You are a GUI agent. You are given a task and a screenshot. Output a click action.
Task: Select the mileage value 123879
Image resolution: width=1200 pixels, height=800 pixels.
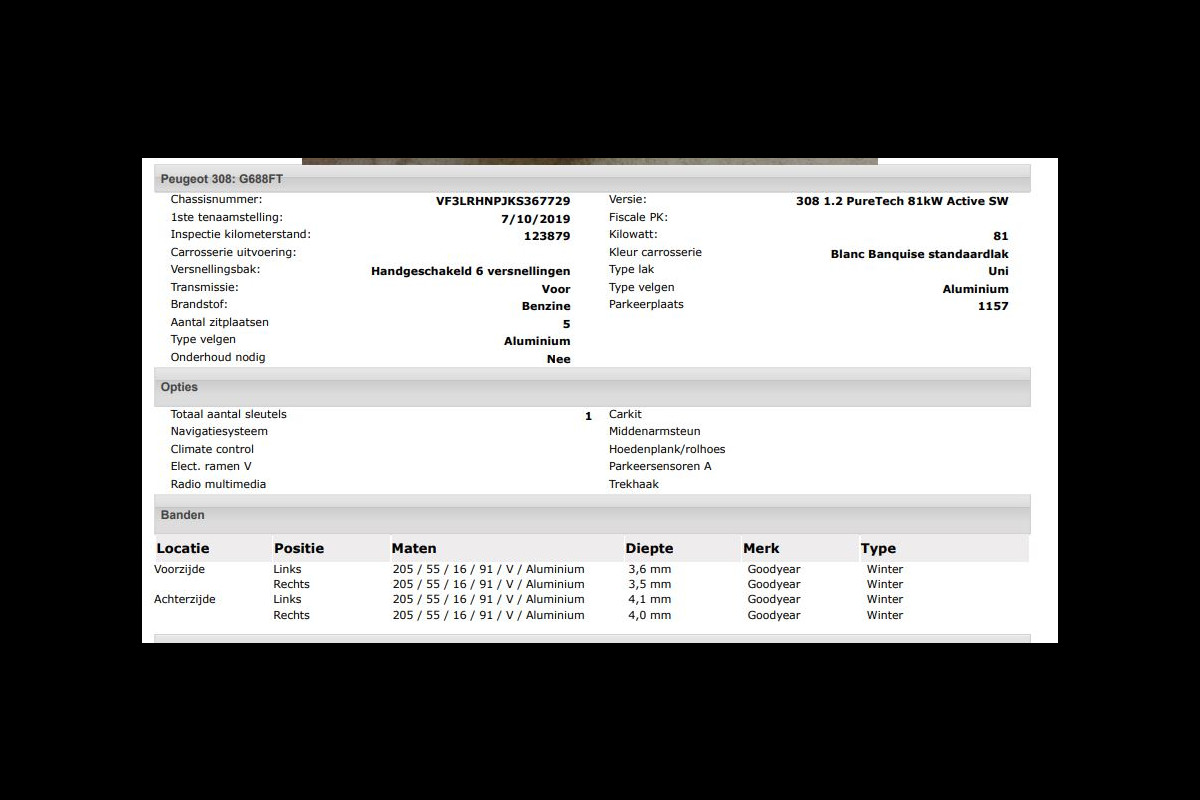point(546,236)
